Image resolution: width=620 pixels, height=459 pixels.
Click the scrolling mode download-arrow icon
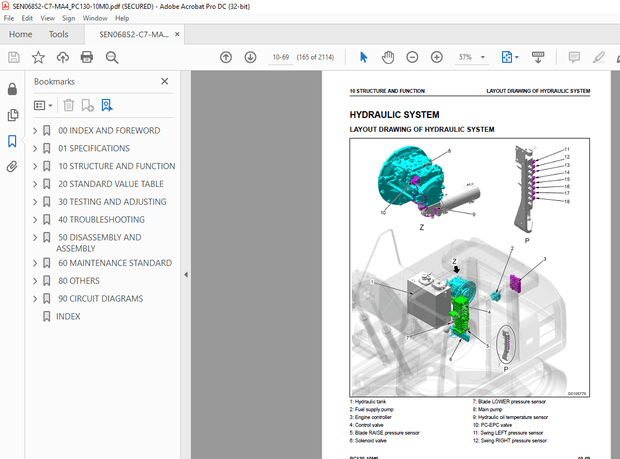(538, 57)
